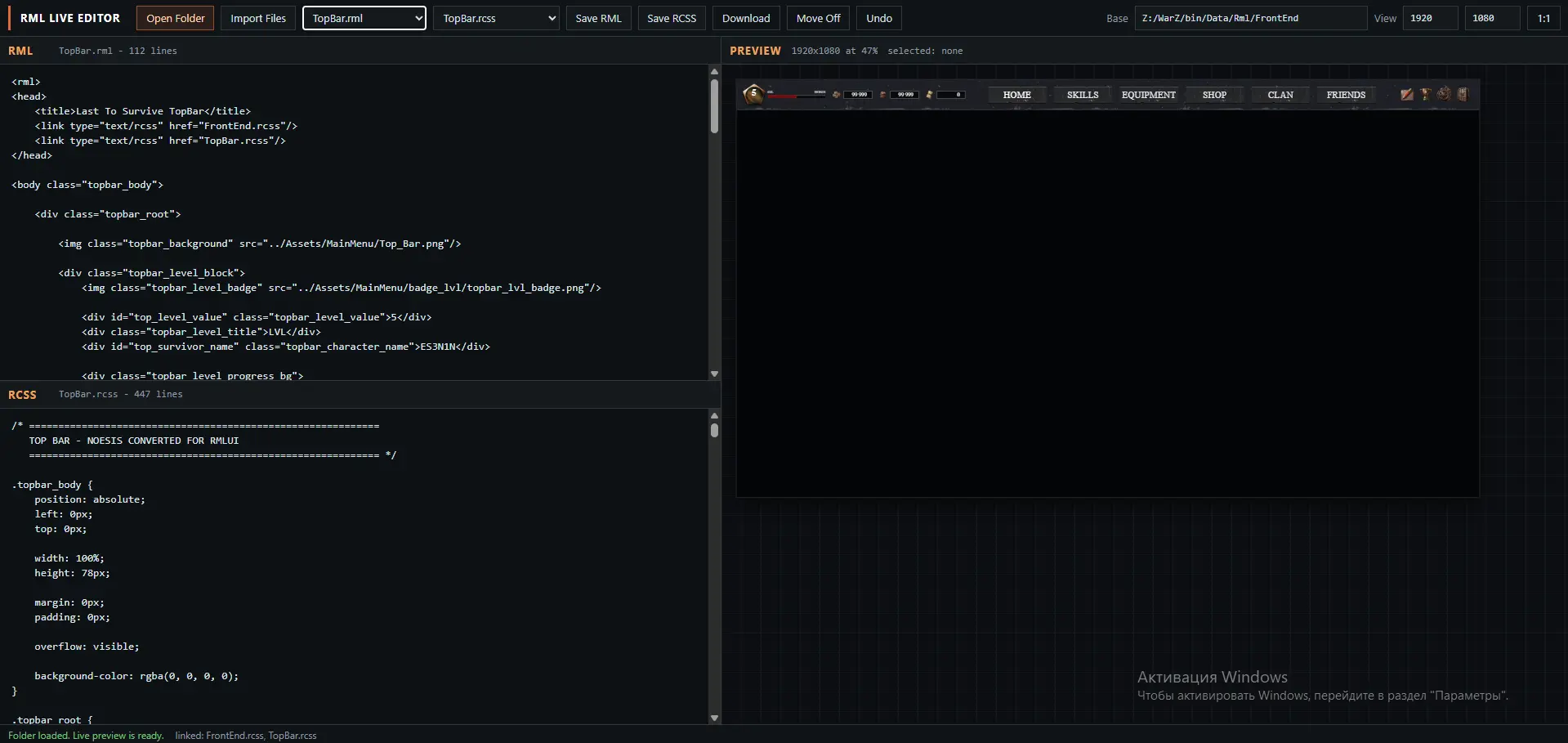Click the first currency icon beside 99 999
Screen dimensions: 1568x743
pos(837,95)
